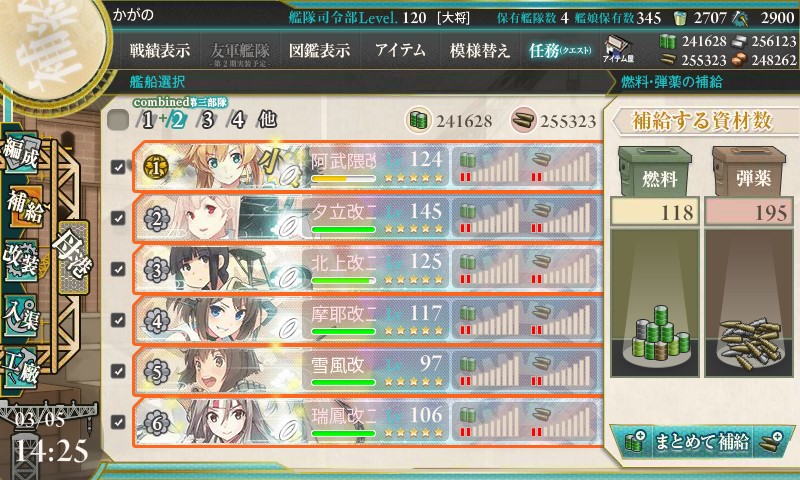Uncheck the checkbox for 阿武隈改二

coord(118,167)
